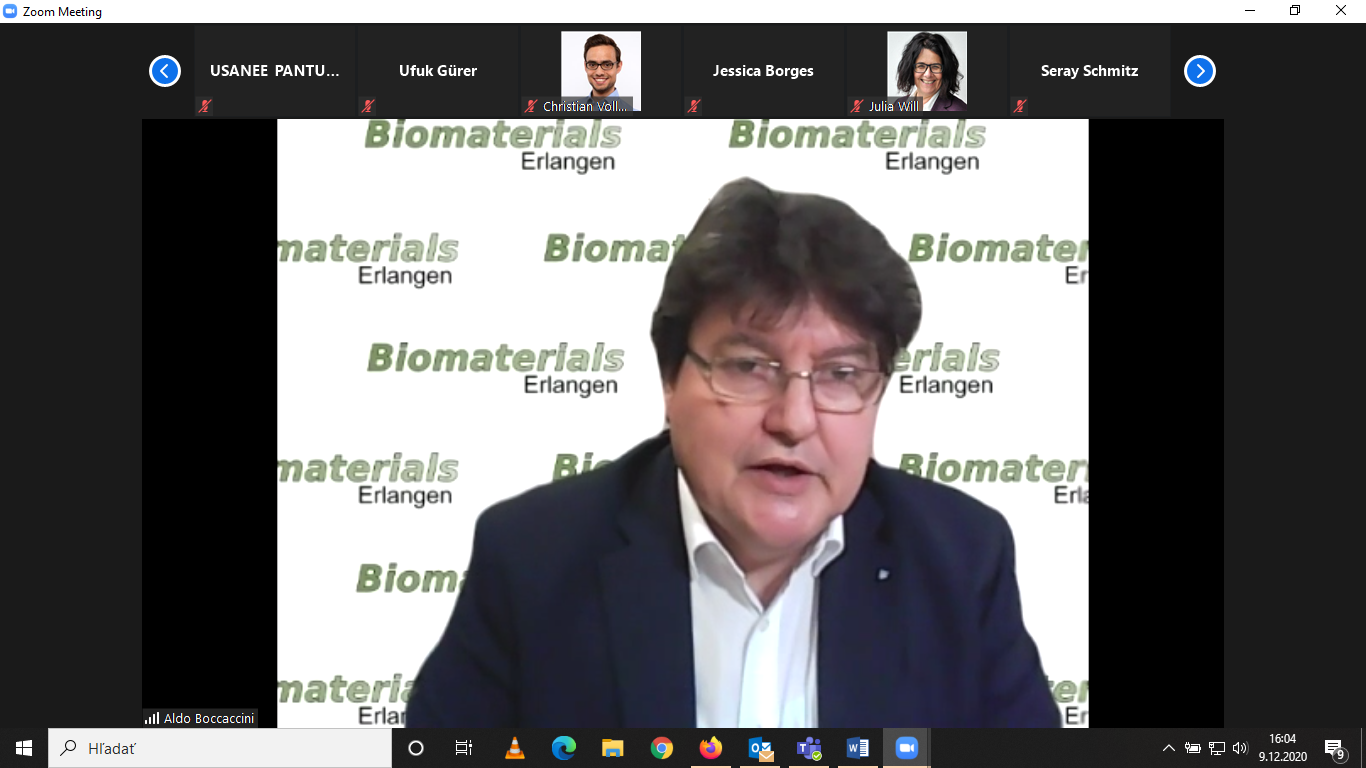Click muted mic icon on USANEE PANTU... tile
Viewport: 1366px width, 768px height.
205,106
